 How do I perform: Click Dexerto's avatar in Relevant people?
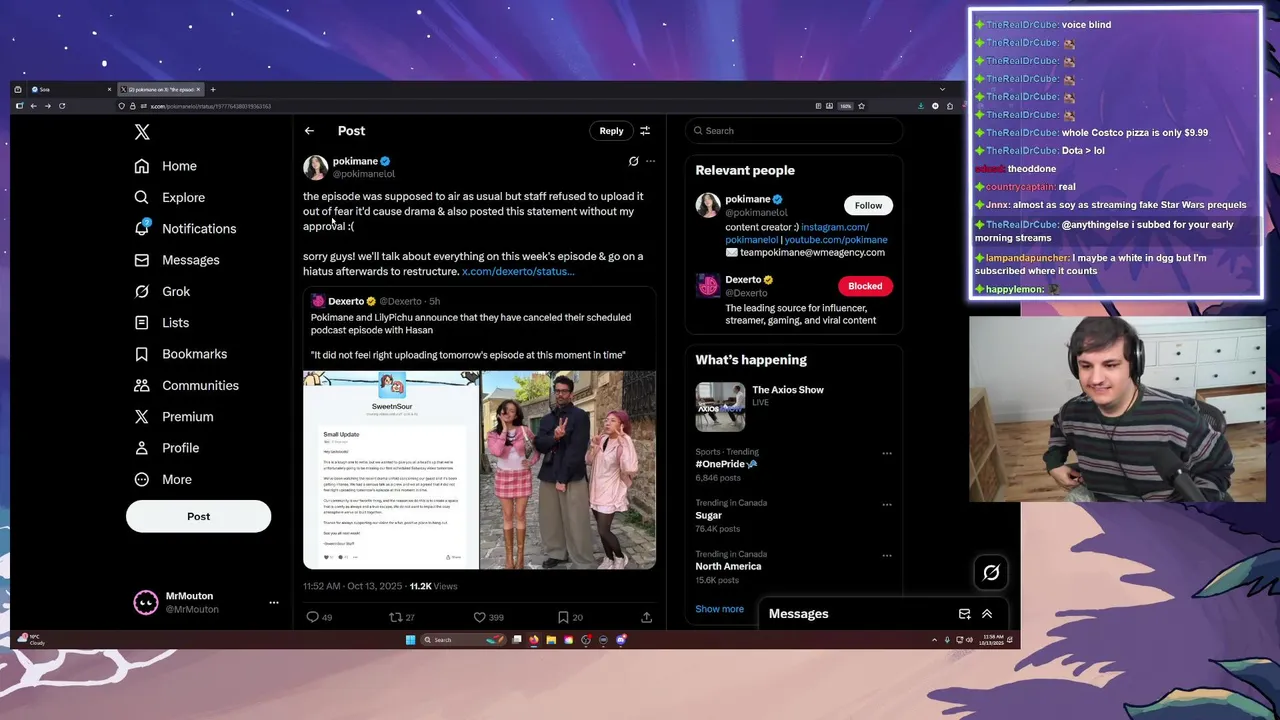(x=708, y=286)
